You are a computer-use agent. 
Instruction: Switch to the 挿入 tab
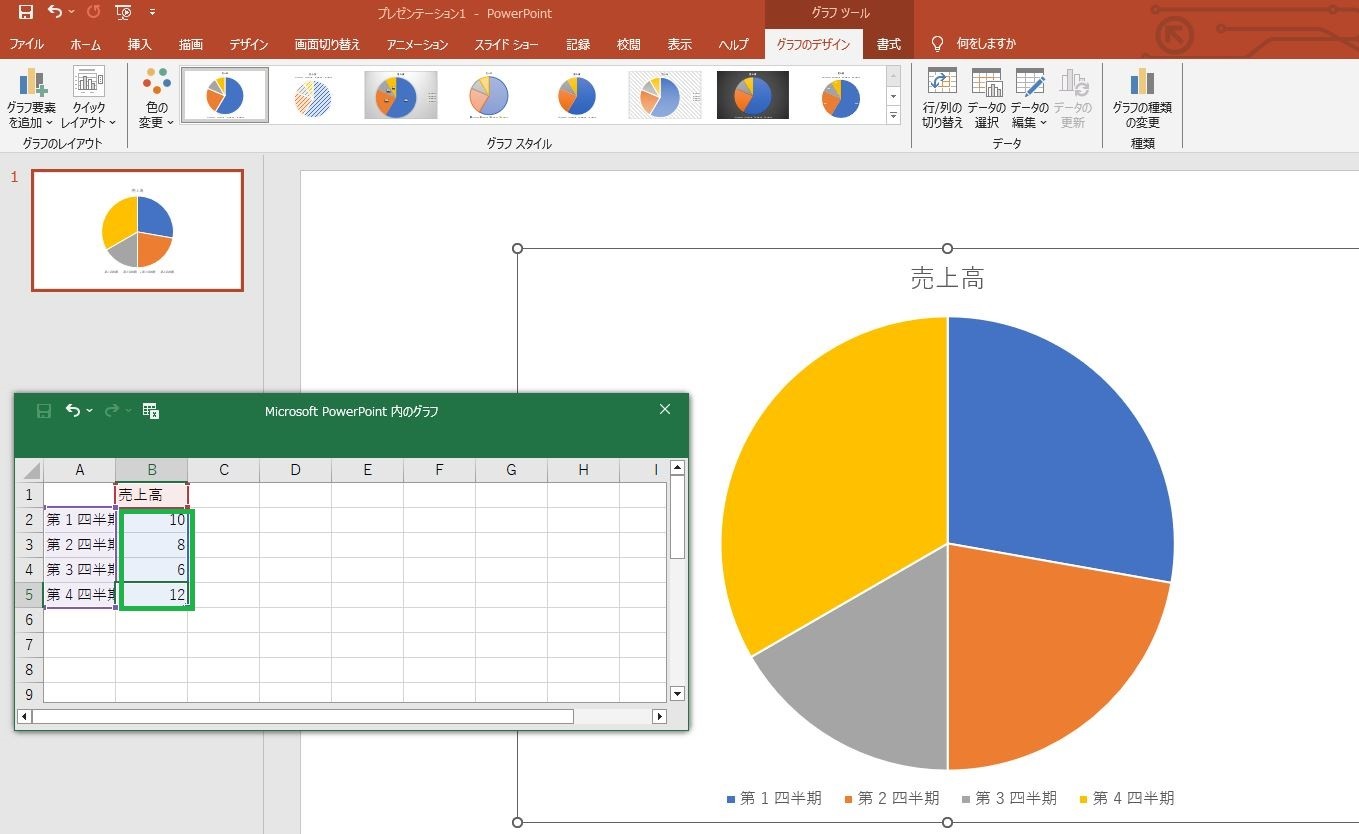pos(140,44)
